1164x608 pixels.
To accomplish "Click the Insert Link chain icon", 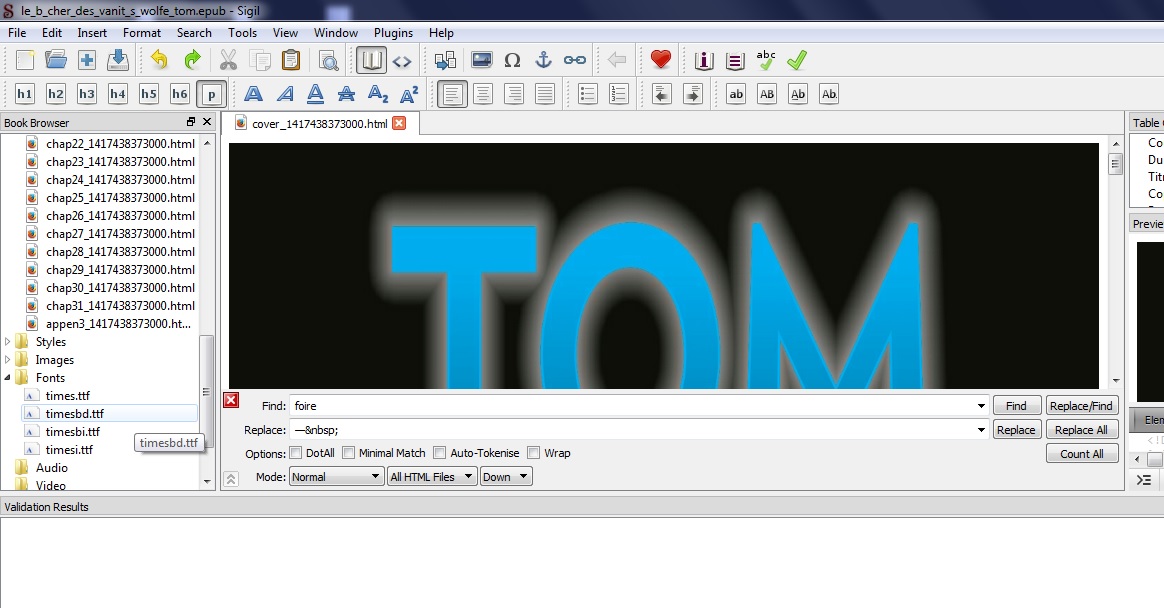I will point(574,60).
